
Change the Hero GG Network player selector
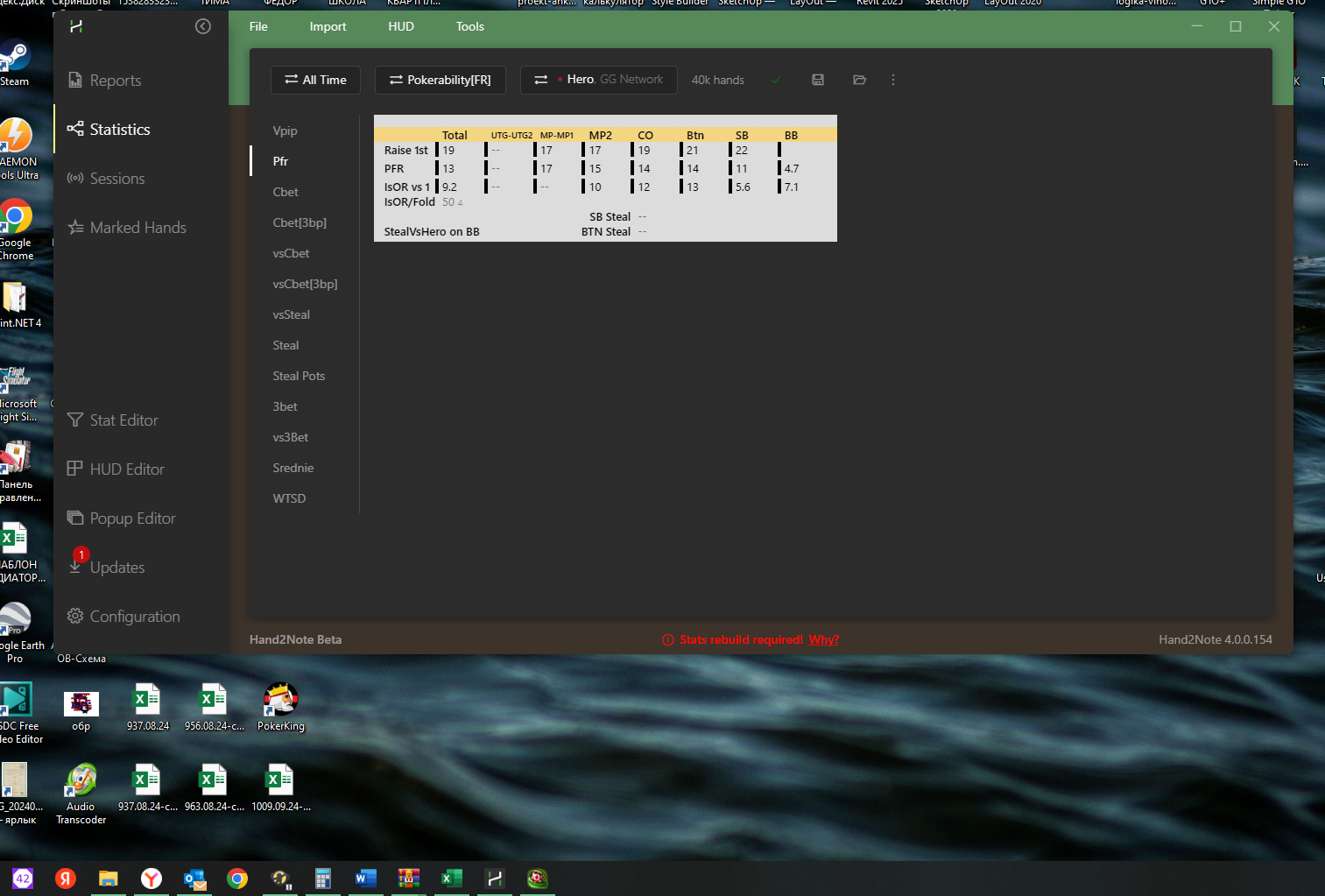pos(599,80)
